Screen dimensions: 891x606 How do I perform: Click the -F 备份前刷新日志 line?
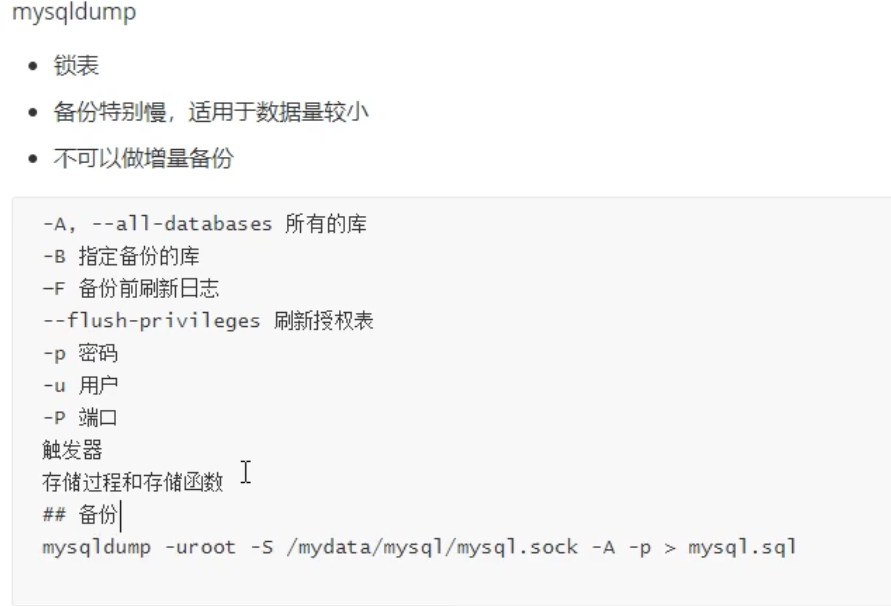(130, 289)
